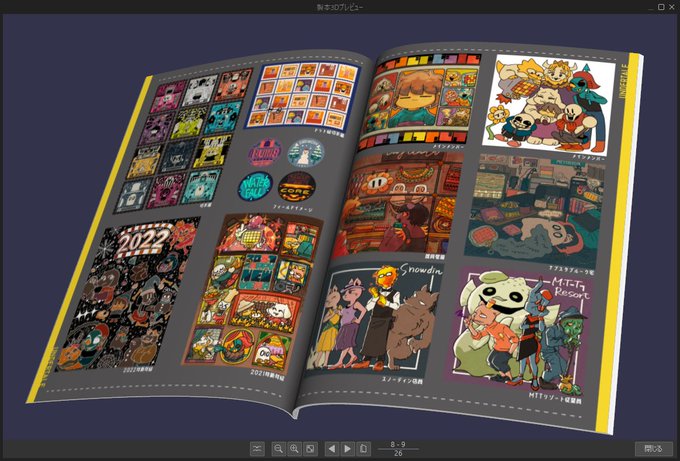Image resolution: width=680 pixels, height=461 pixels.
Task: Click the zoom out magnifier icon
Action: 278,448
